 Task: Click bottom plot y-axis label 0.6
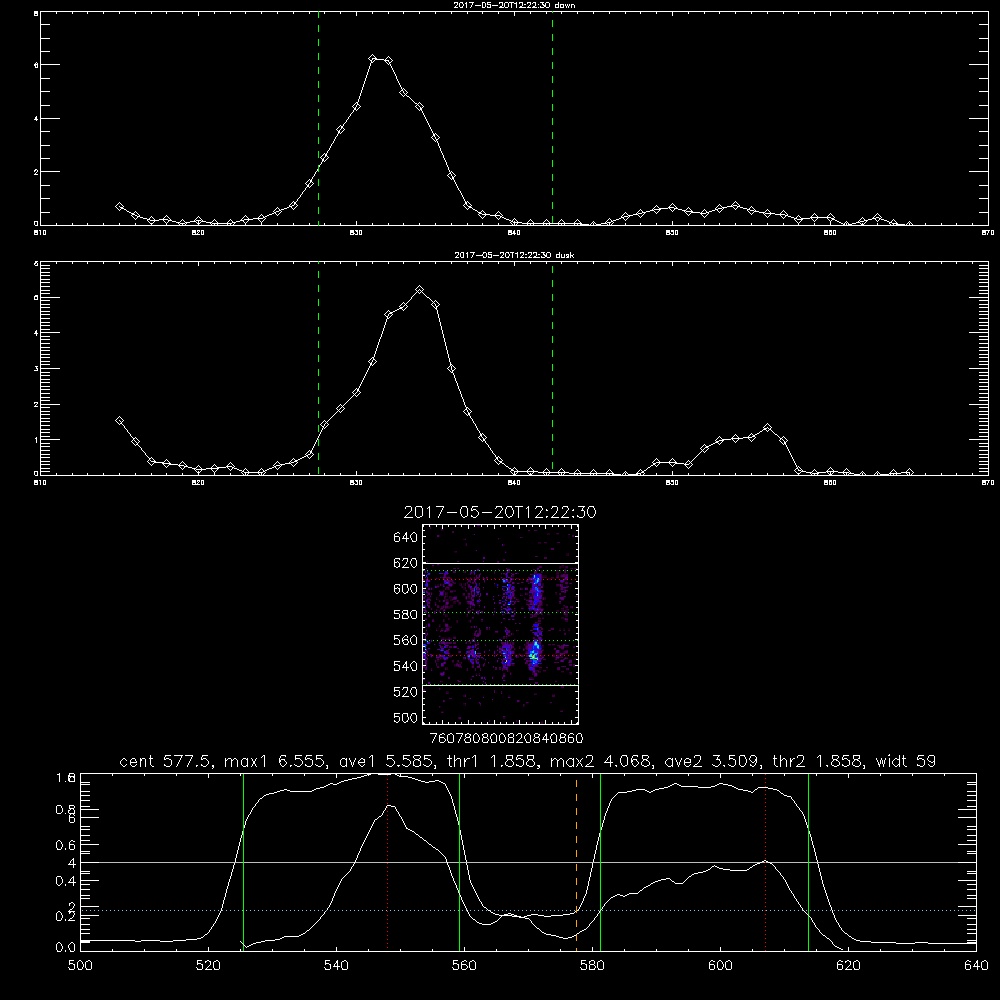tap(65, 845)
